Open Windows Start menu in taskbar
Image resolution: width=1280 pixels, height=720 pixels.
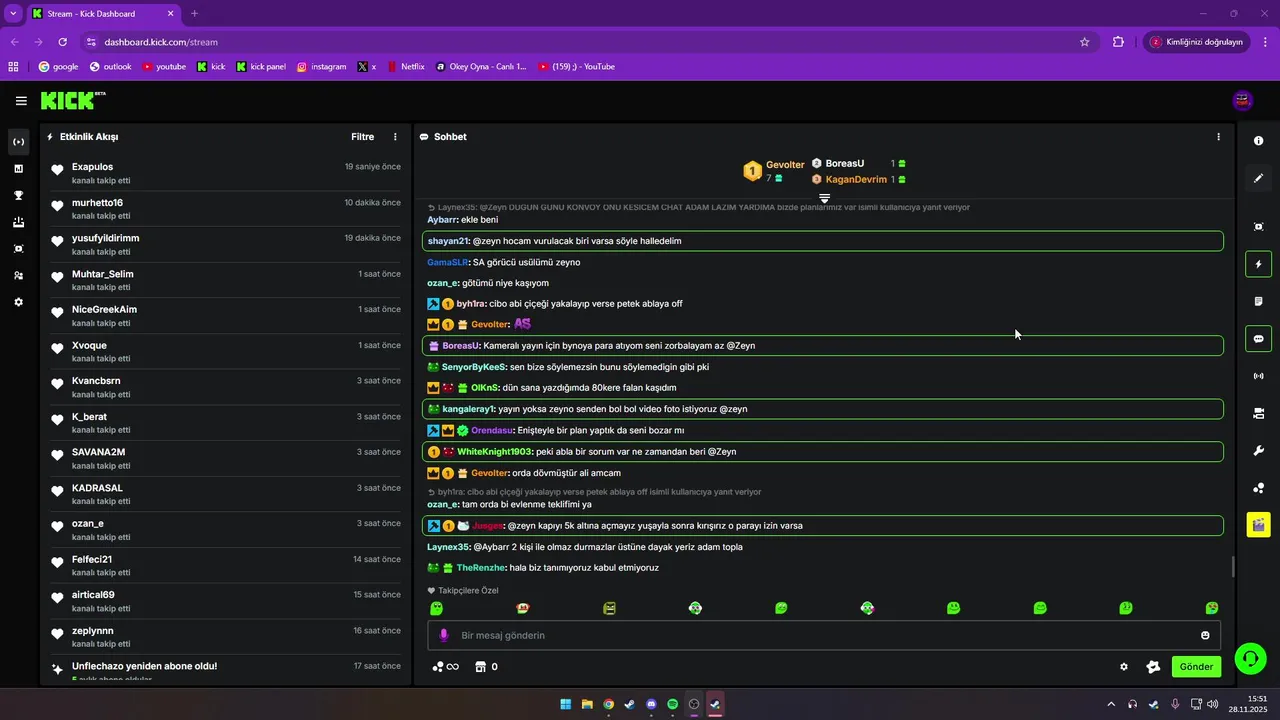coord(566,704)
